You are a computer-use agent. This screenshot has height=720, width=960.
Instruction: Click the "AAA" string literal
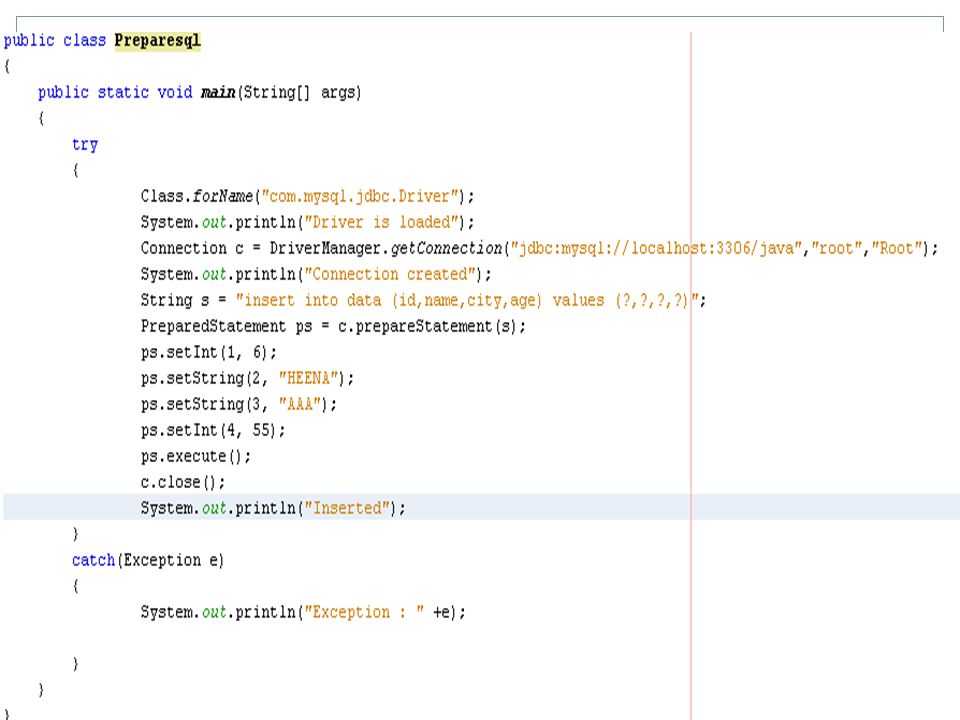coord(300,404)
